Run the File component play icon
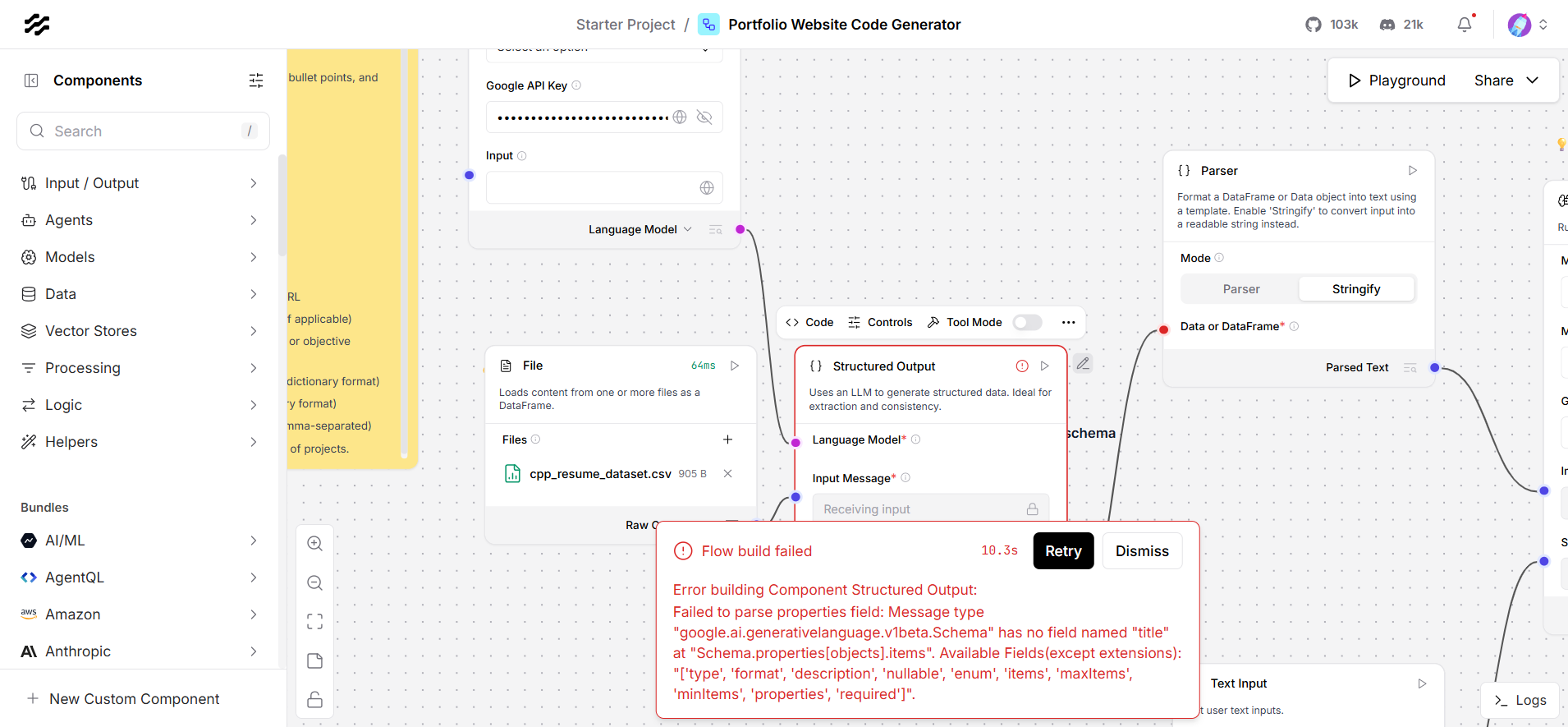Screen dimensions: 1568x727 click(735, 366)
